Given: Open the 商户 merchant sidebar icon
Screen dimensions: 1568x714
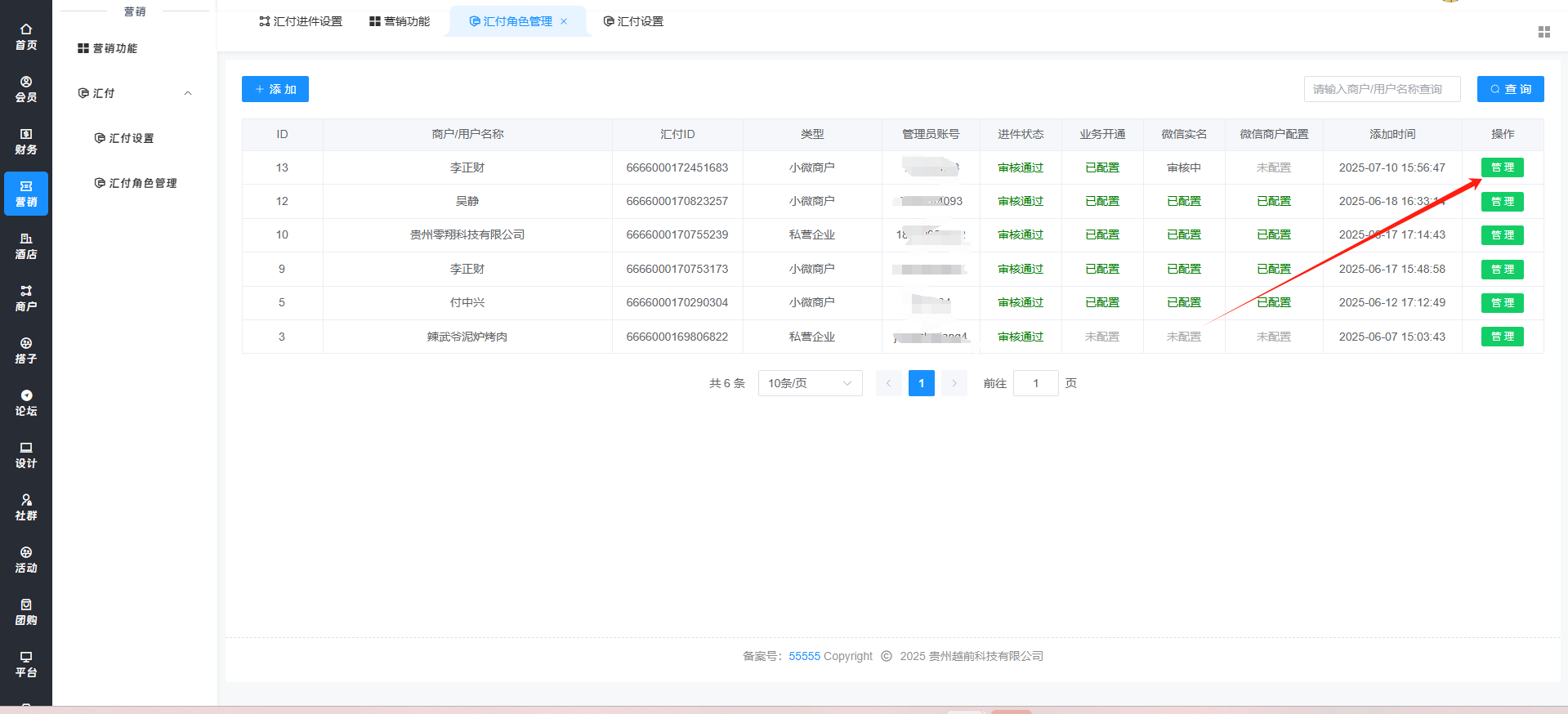Looking at the screenshot, I should (x=26, y=298).
